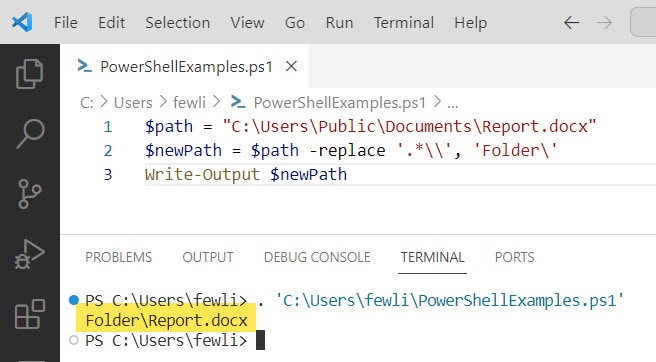This screenshot has width=656, height=362.
Task: Click the -replace operator on line 2
Action: (347, 150)
